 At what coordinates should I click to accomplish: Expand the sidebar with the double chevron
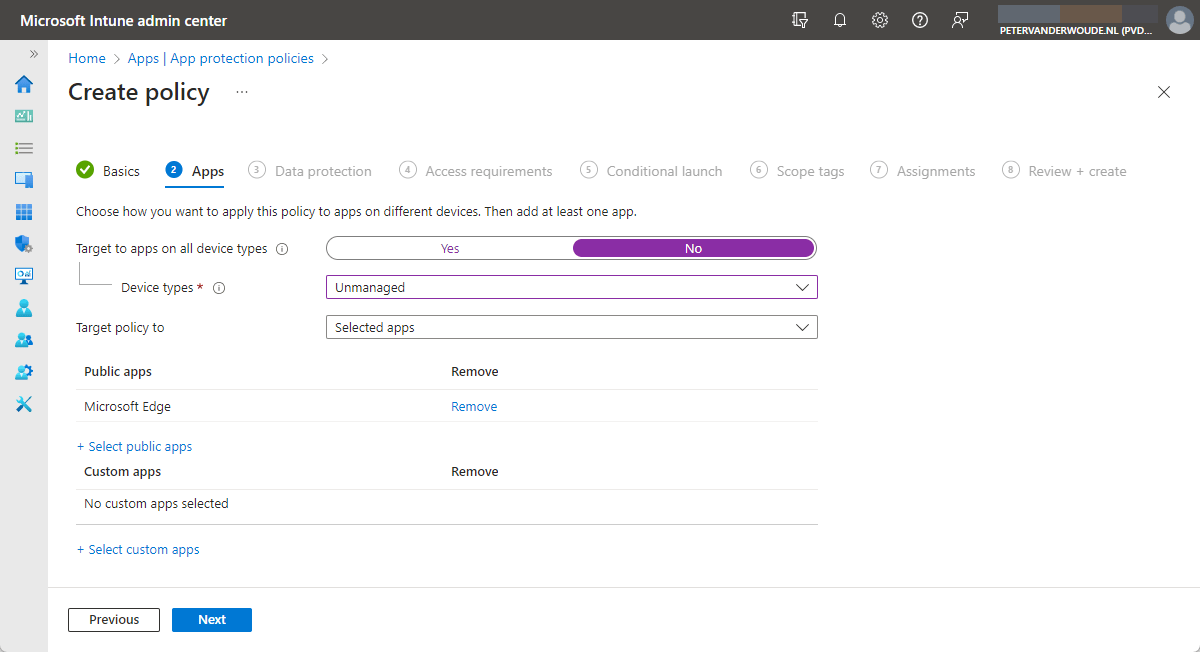(33, 55)
